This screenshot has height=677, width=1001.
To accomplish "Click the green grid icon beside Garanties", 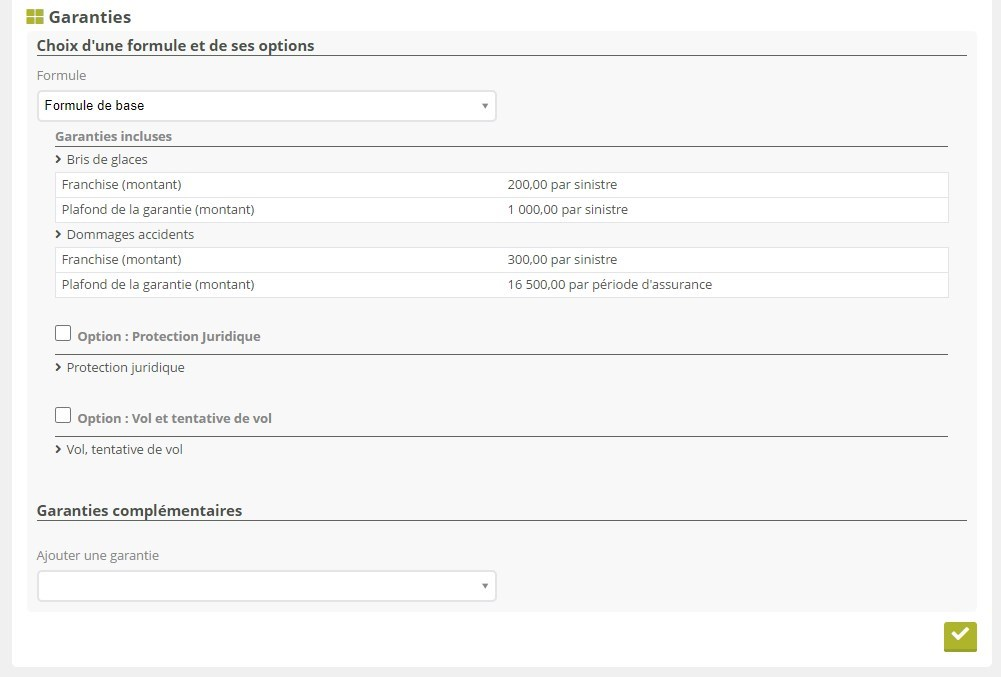I will 35,17.
